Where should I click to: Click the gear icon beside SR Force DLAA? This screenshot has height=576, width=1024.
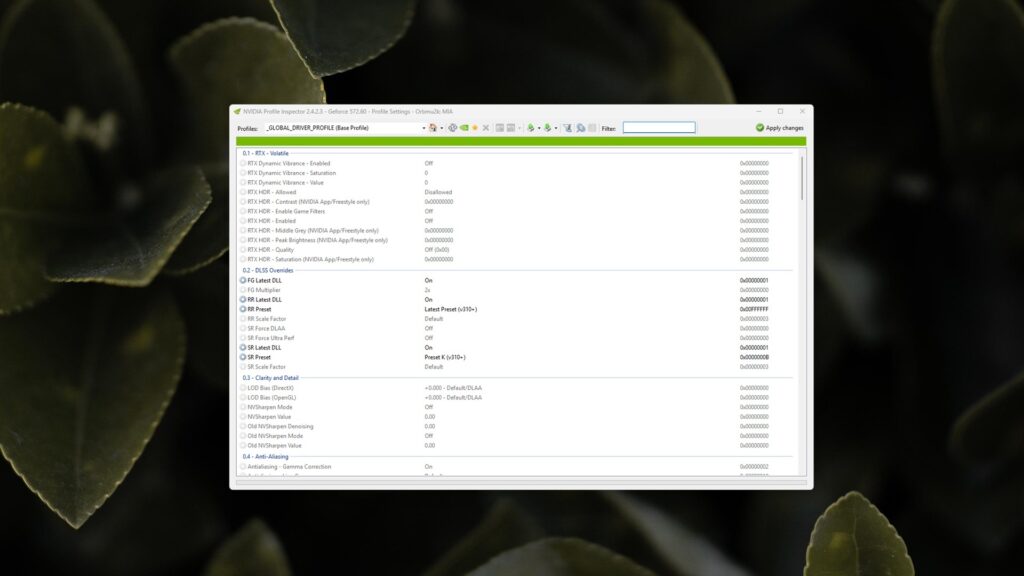243,328
